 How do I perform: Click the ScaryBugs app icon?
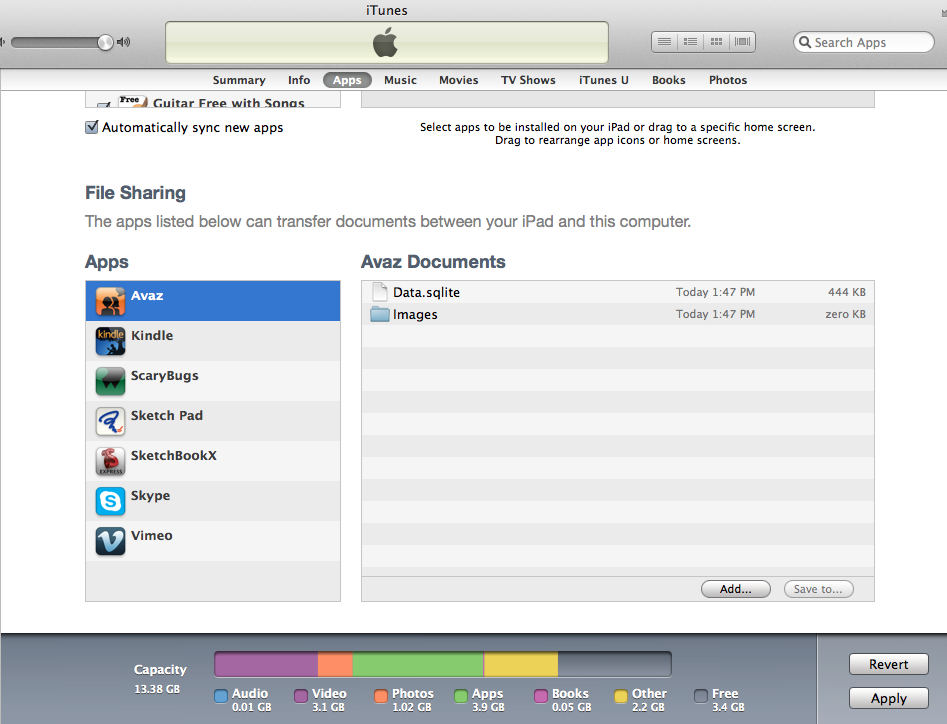[110, 381]
